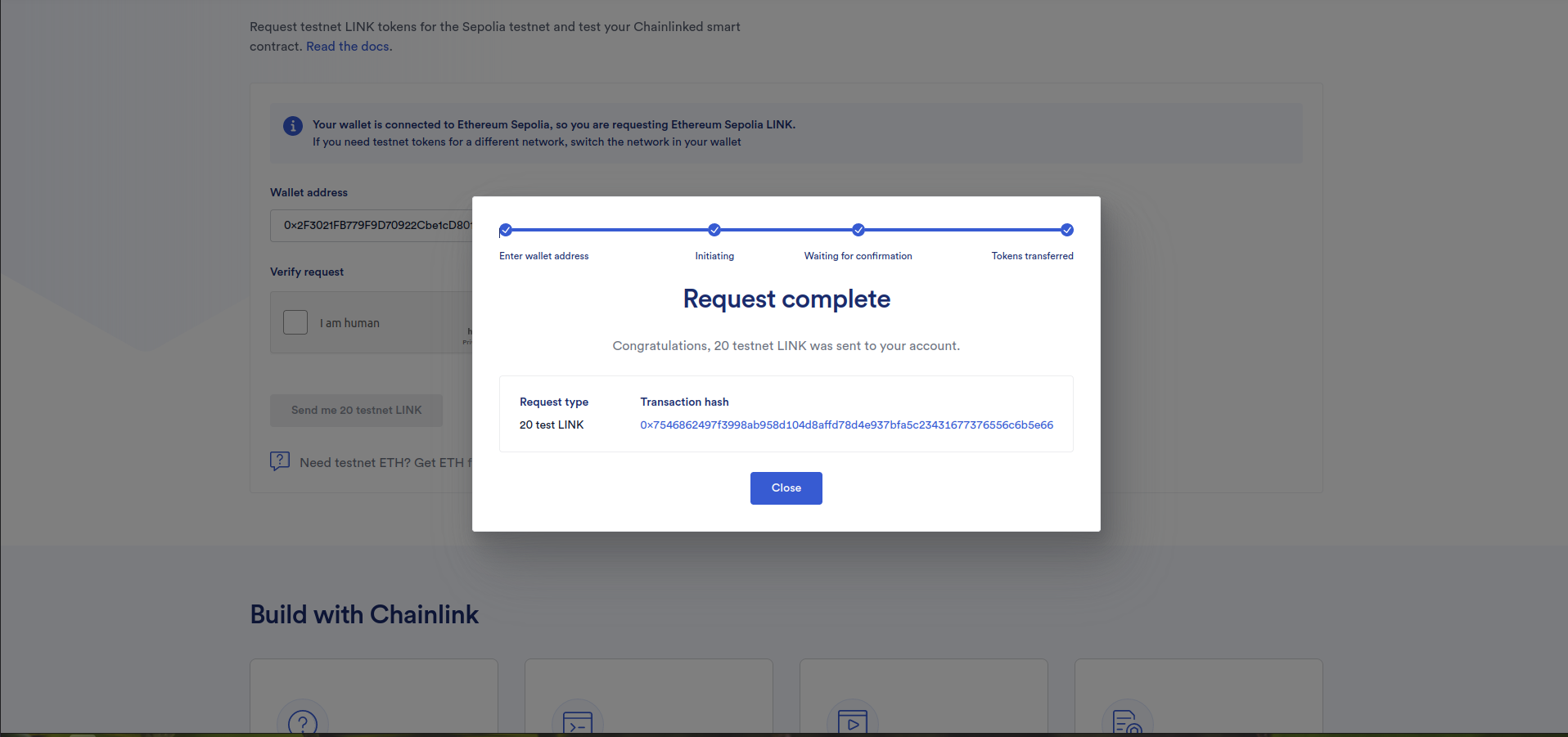
Task: Click the progress line between Initiating and Waiting
Action: 786,230
